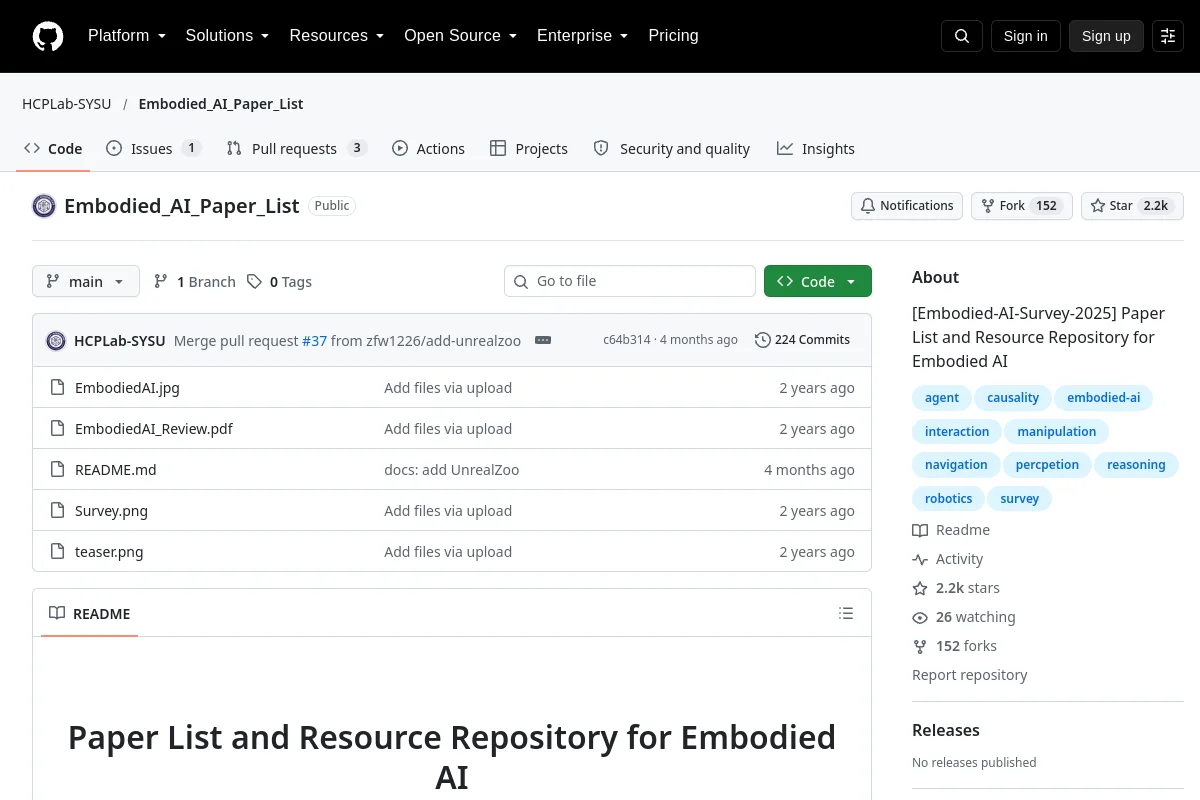Open the Report repository link
The image size is (1200, 800).
(x=970, y=675)
